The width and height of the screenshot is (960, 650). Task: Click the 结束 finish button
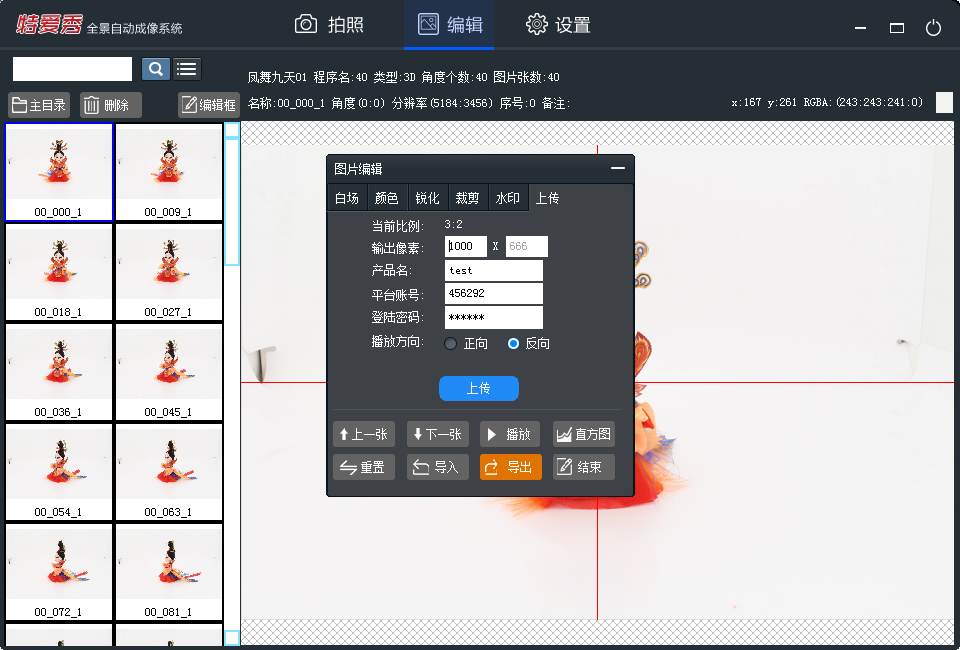[583, 467]
